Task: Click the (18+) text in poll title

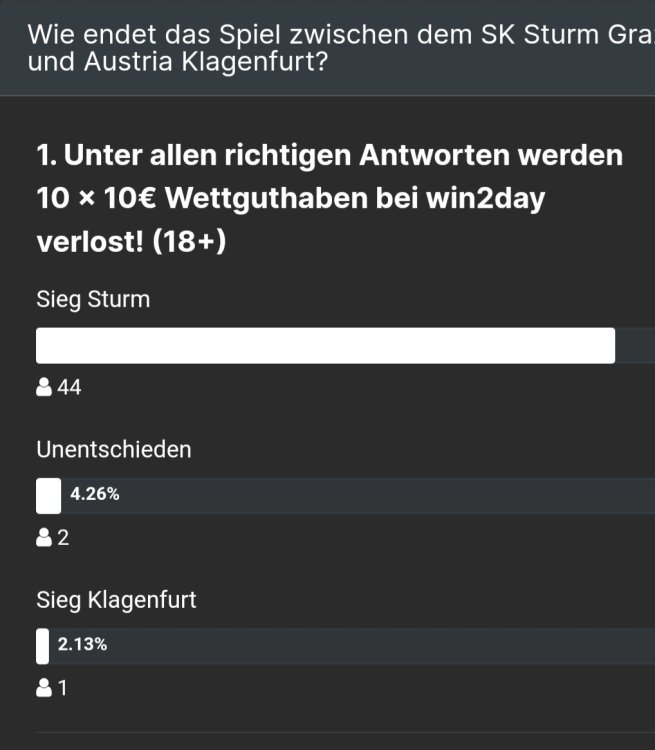Action: 189,243
